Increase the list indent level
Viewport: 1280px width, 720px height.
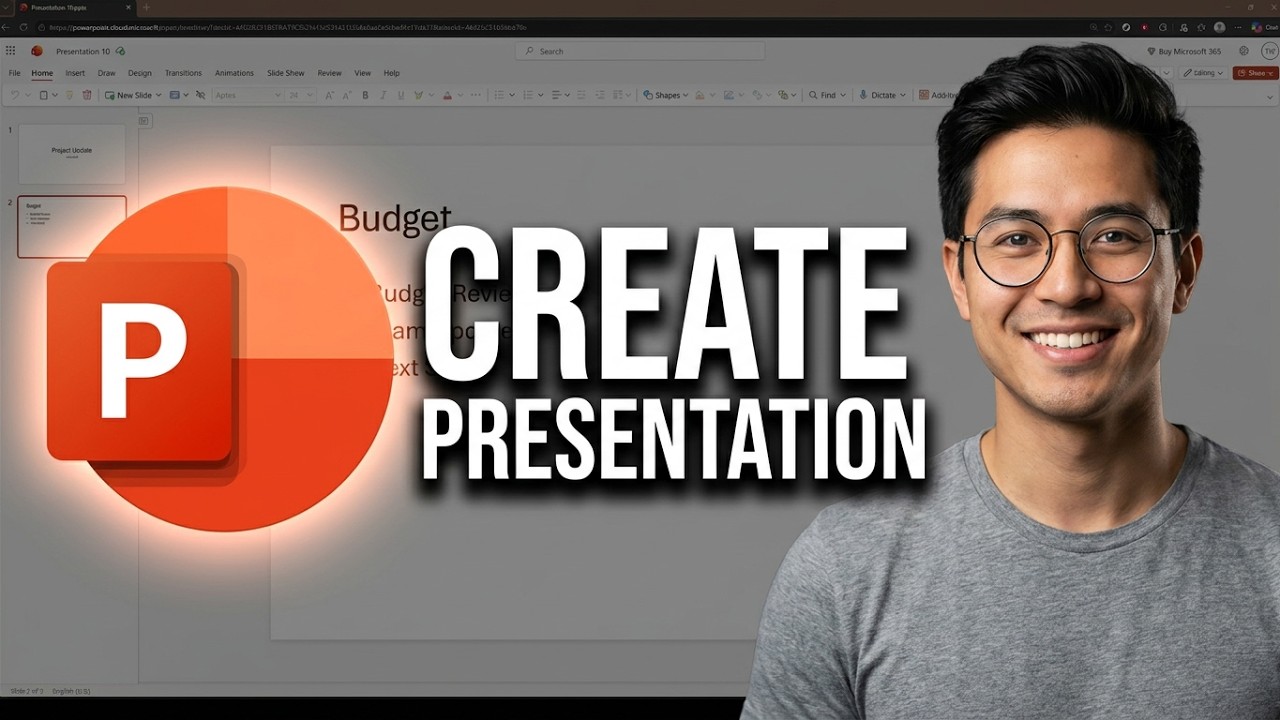pos(598,95)
